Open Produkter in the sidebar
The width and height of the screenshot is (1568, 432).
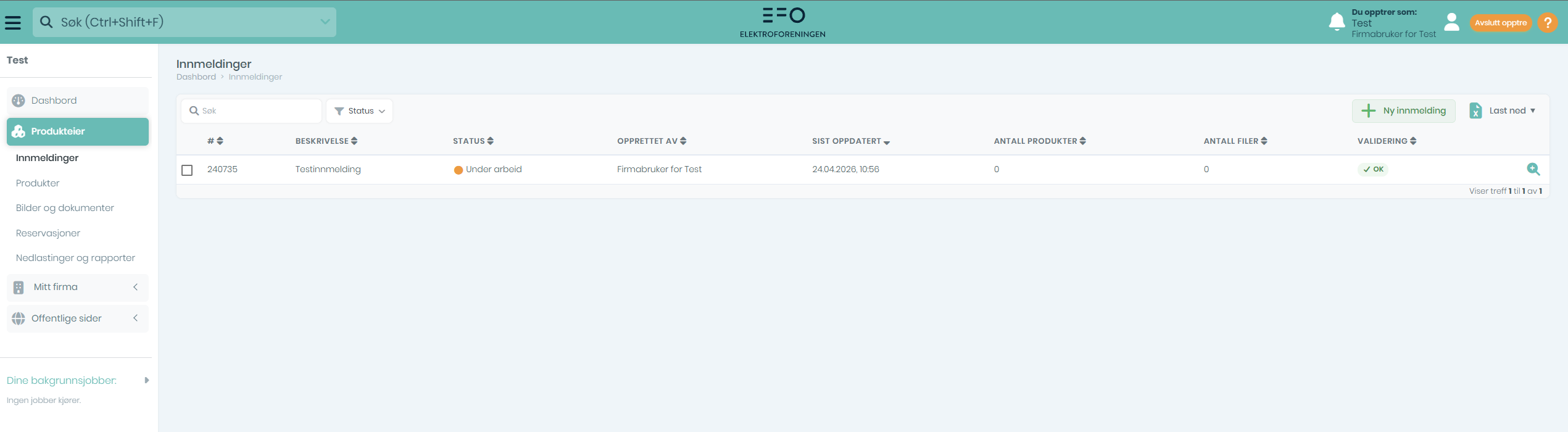[x=38, y=183]
